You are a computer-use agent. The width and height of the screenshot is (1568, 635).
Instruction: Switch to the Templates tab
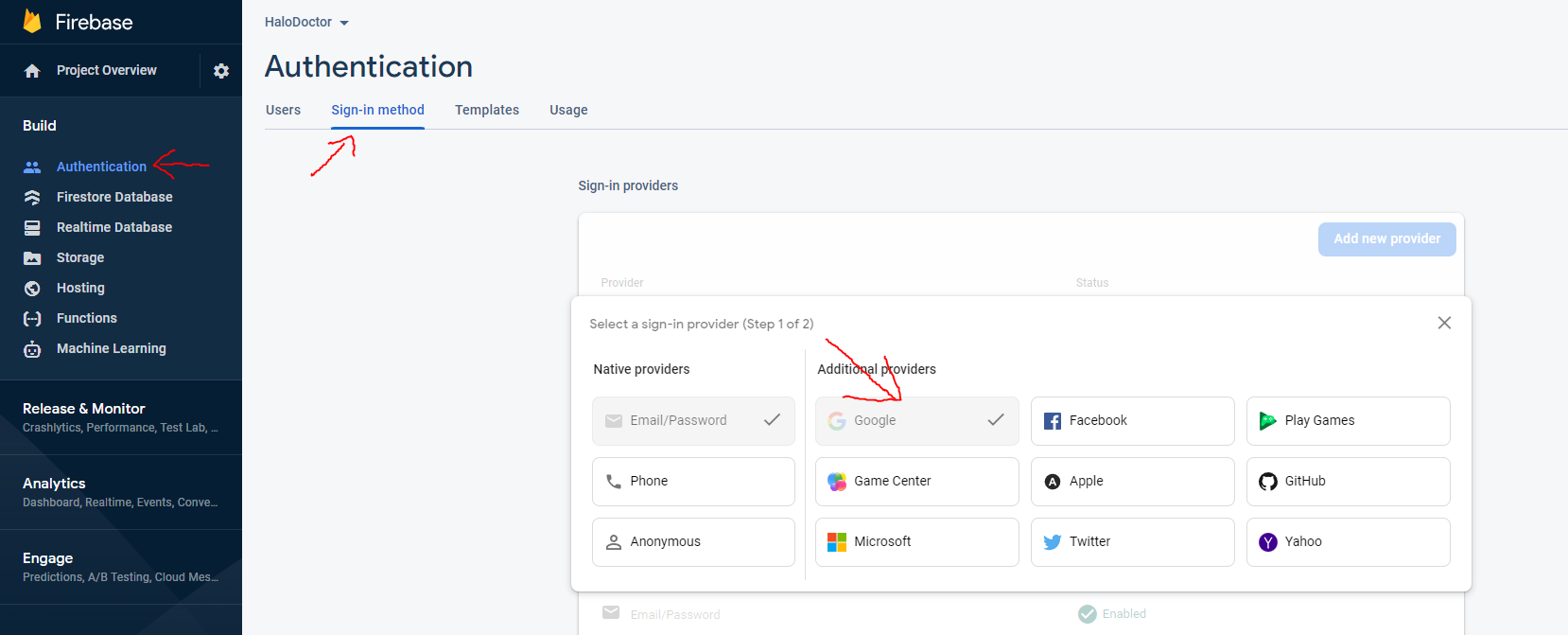[486, 110]
